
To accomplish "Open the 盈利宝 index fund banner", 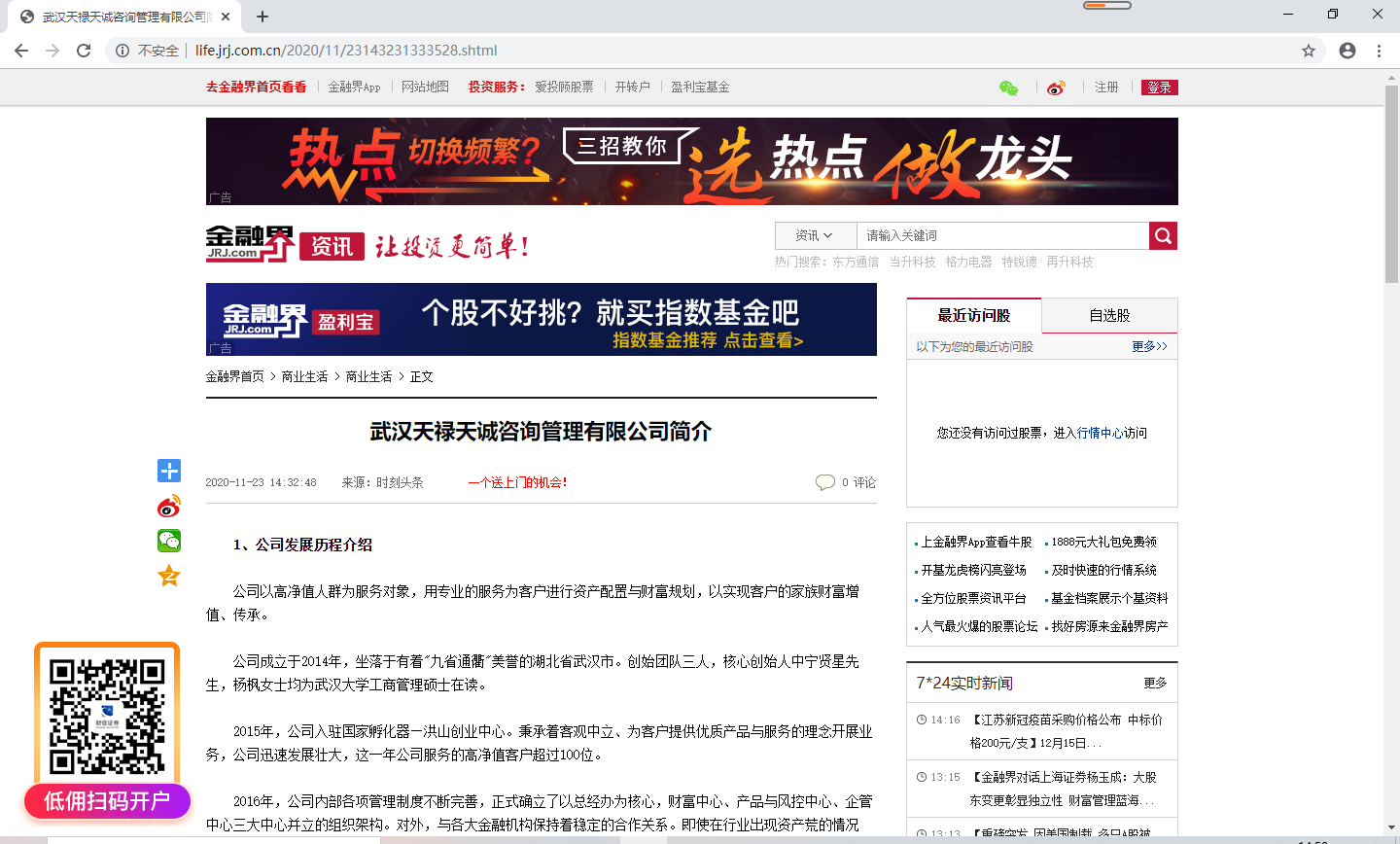I will [542, 319].
